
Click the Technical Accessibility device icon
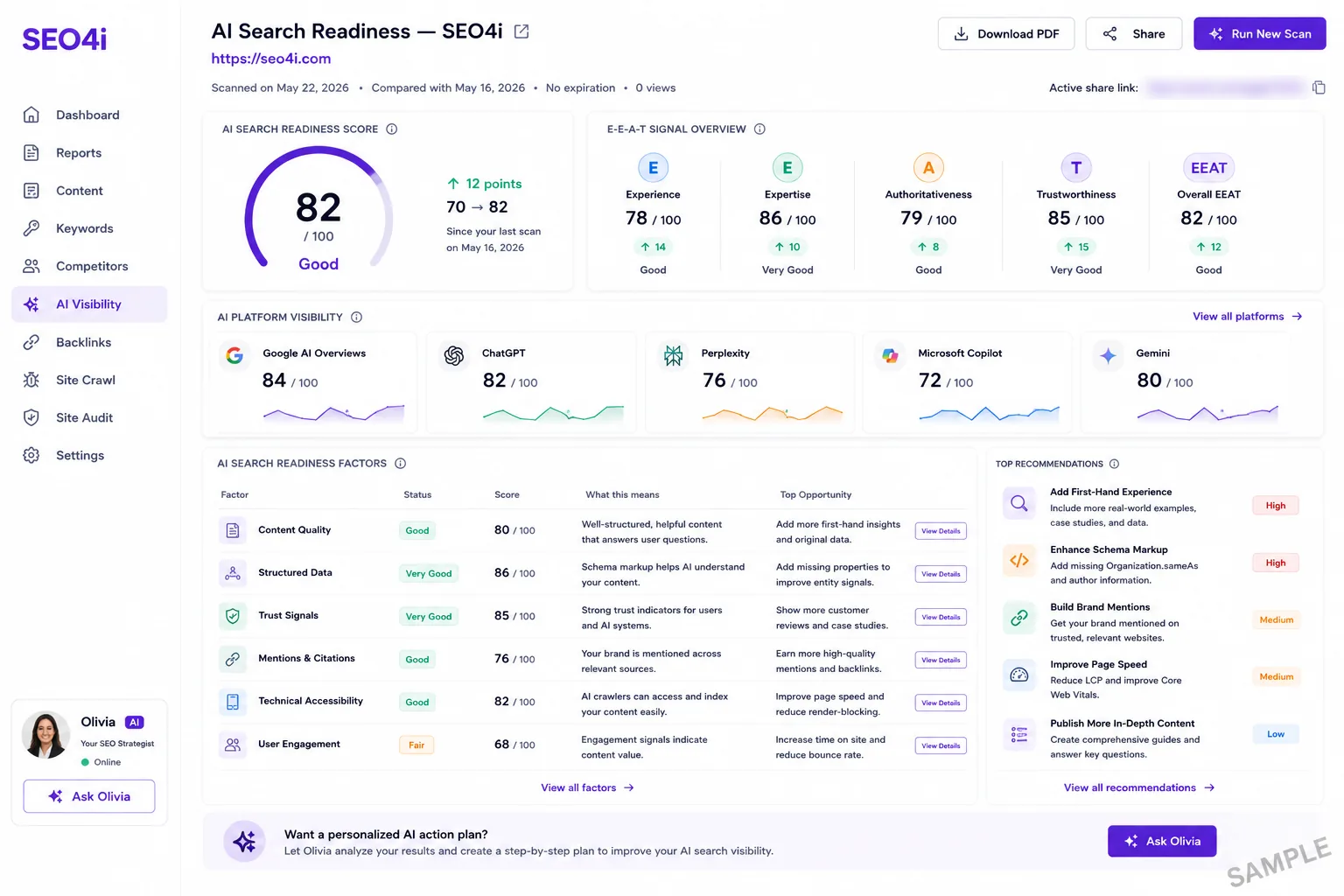point(233,702)
